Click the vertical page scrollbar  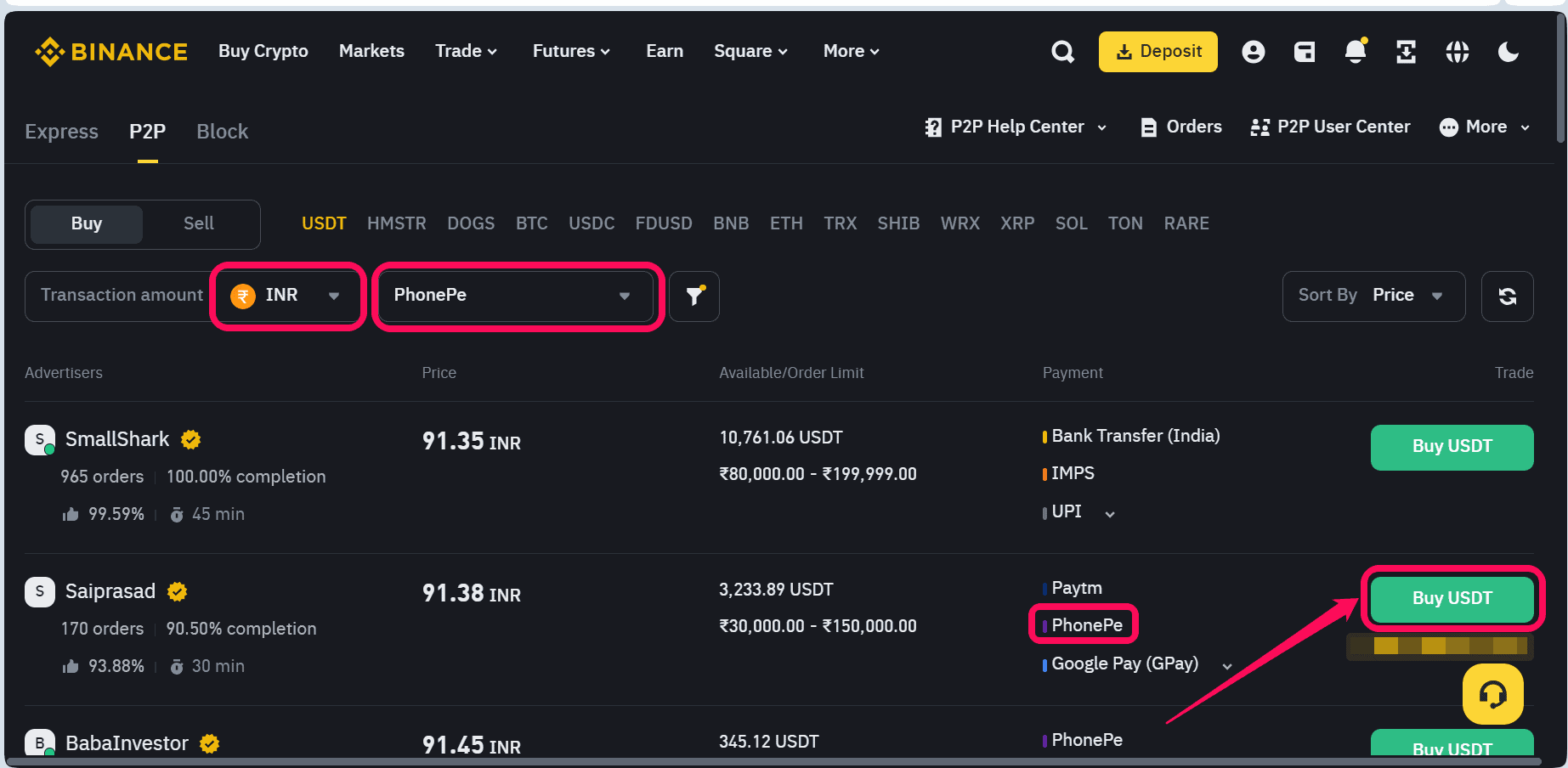click(x=1560, y=76)
